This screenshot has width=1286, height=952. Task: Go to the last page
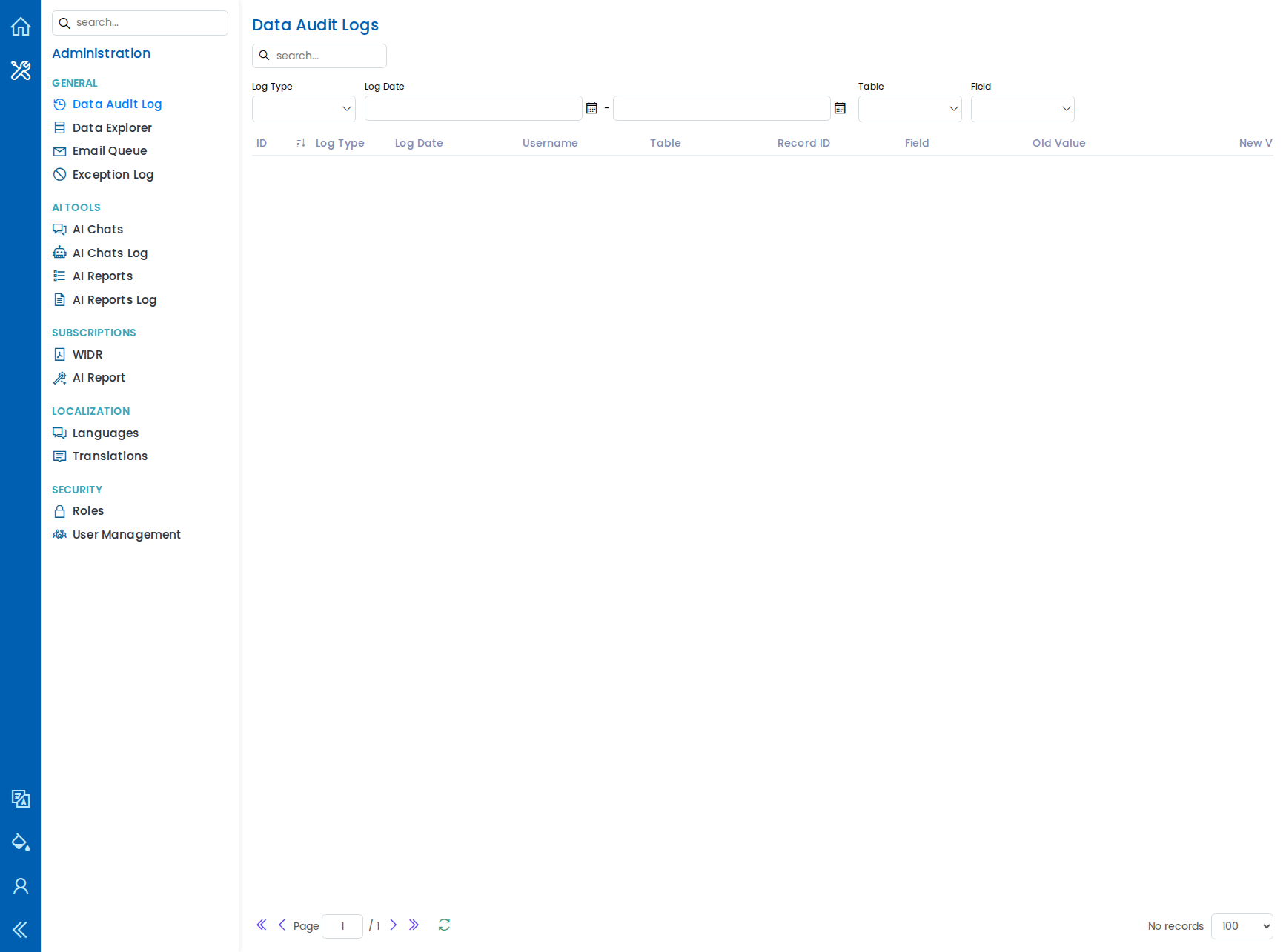414,925
